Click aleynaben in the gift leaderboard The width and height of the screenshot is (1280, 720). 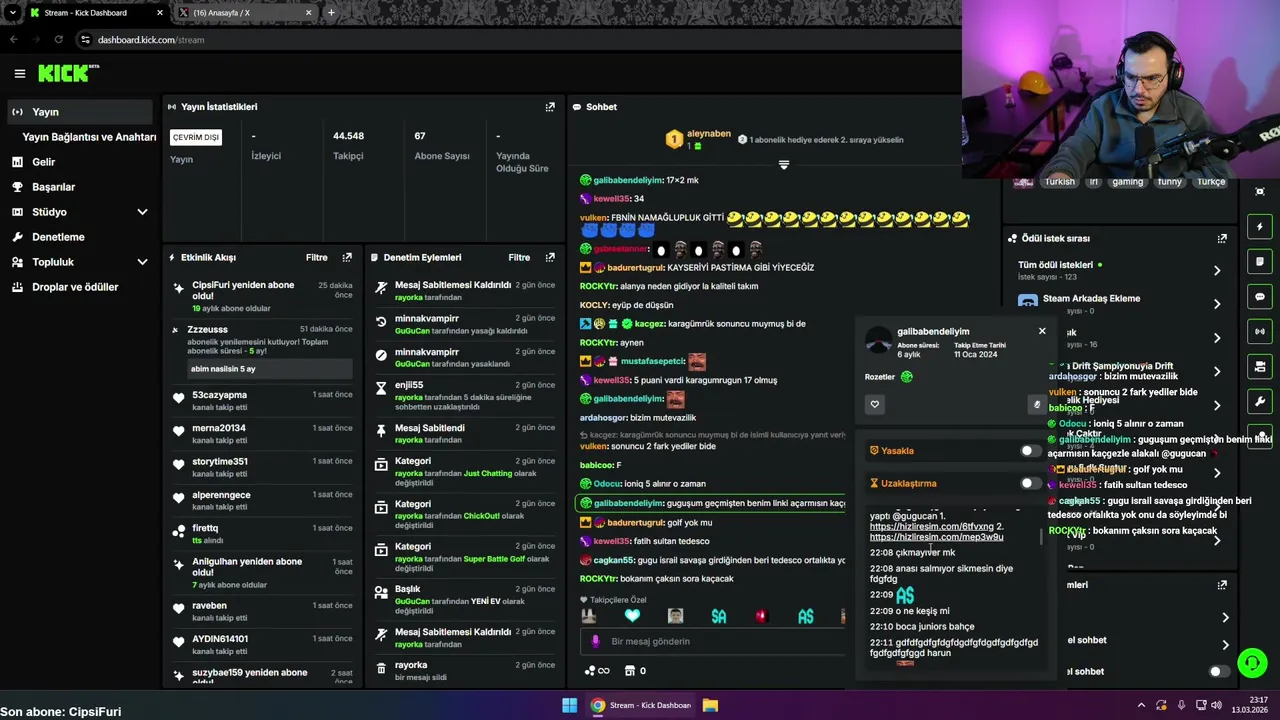coord(708,134)
